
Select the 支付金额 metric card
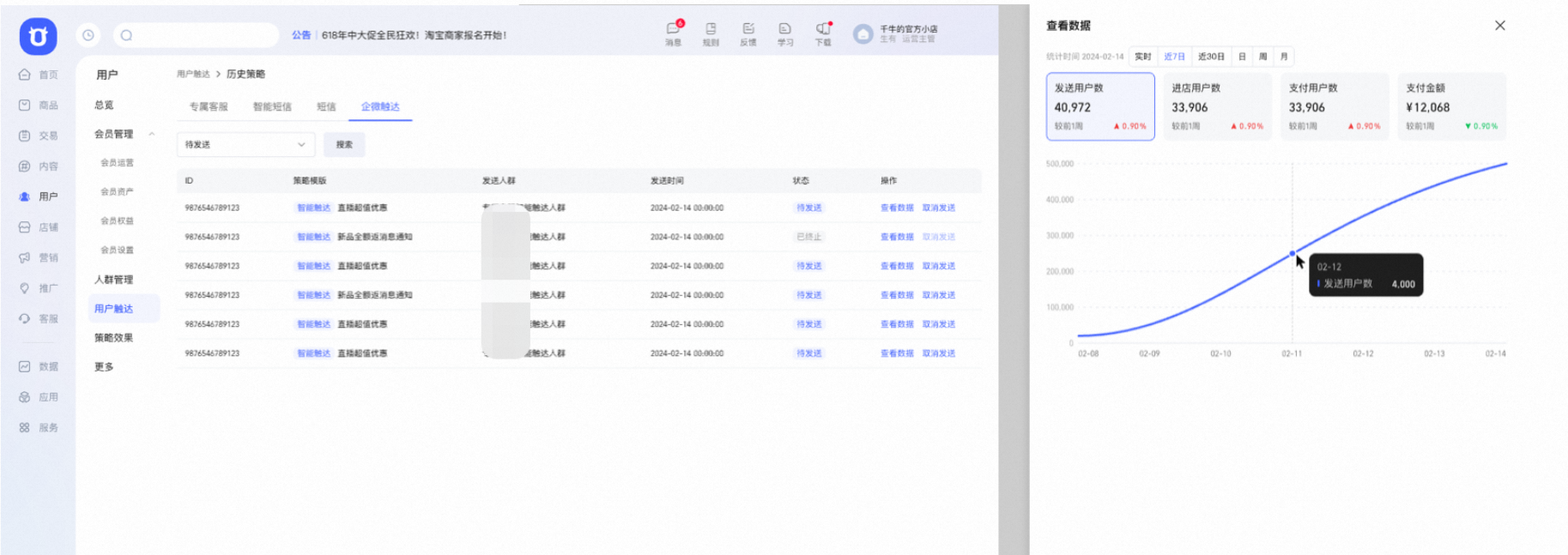point(1452,106)
